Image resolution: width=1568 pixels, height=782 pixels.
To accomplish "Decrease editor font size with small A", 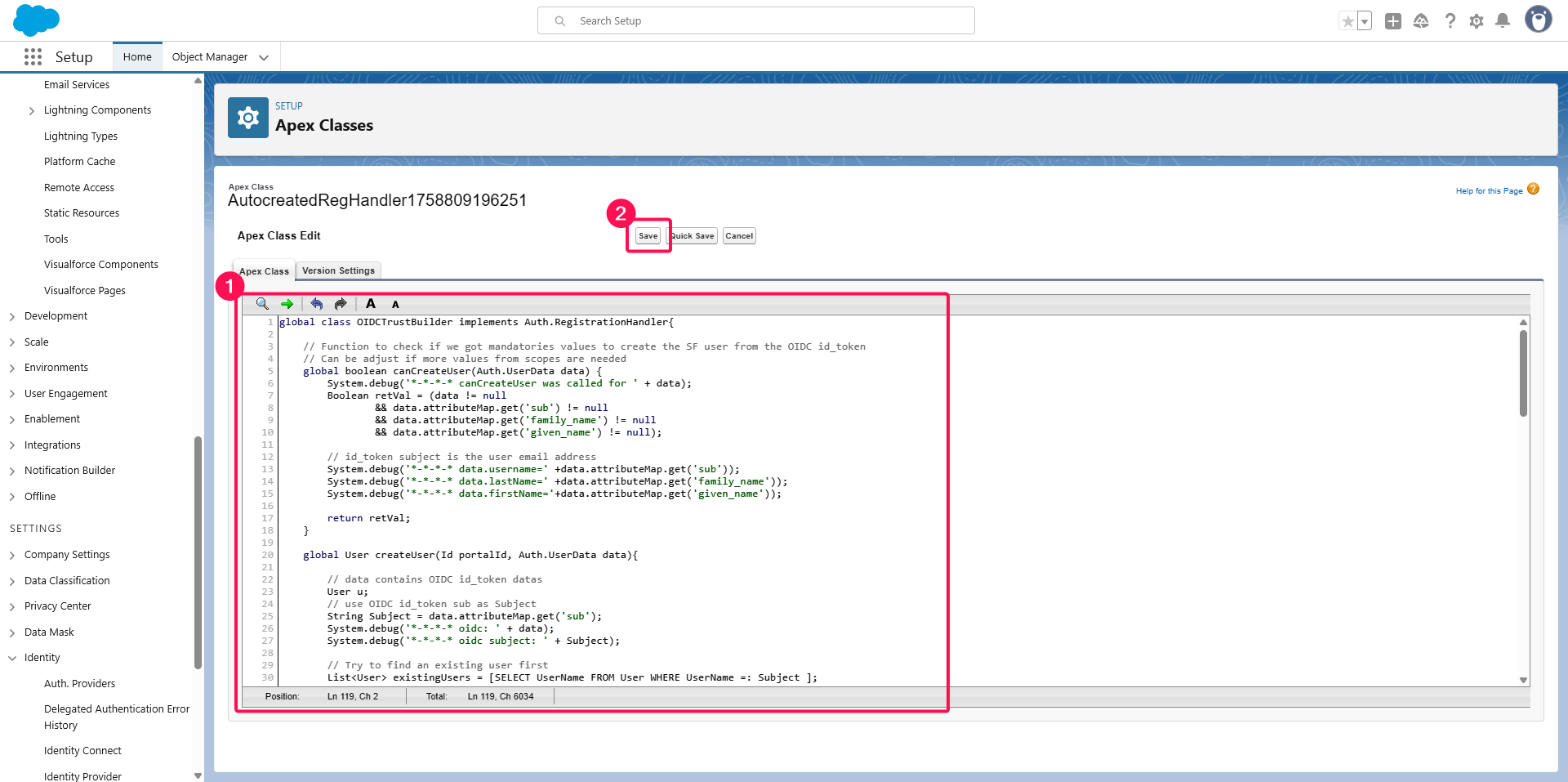I will [x=395, y=305].
